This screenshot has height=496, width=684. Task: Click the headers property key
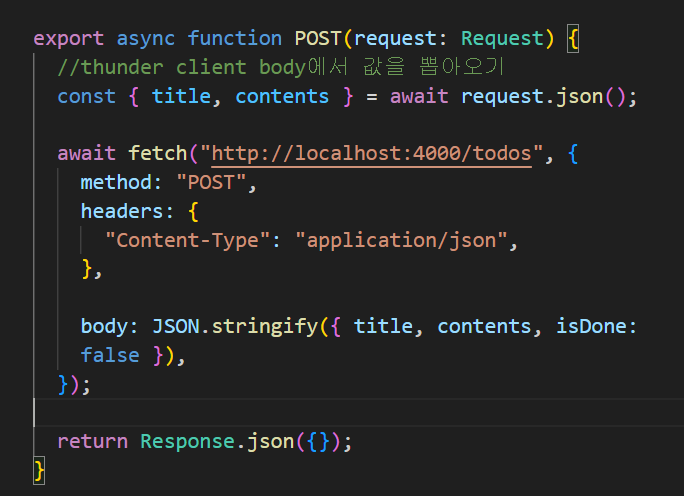122,211
